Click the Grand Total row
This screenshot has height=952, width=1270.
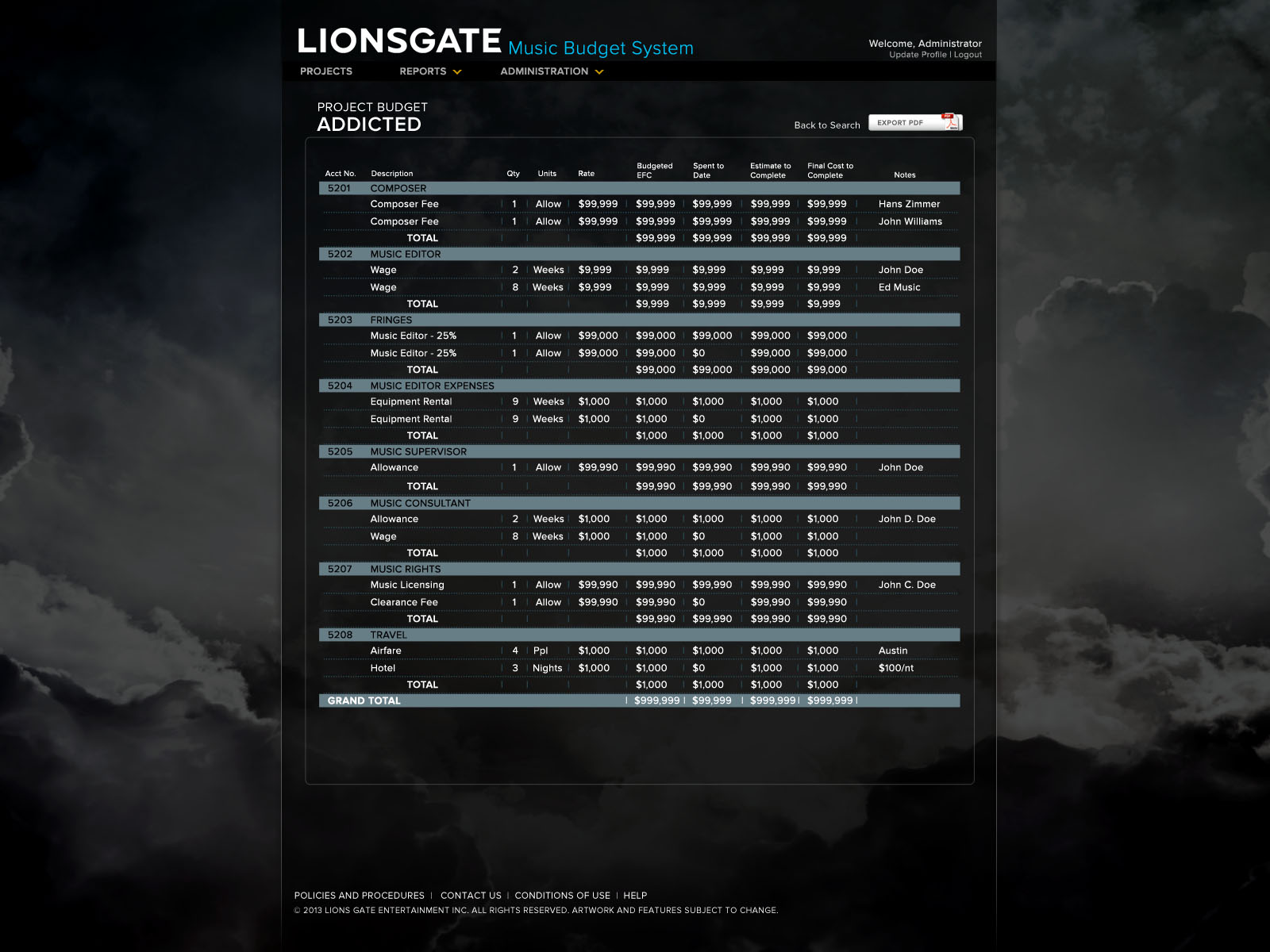639,701
